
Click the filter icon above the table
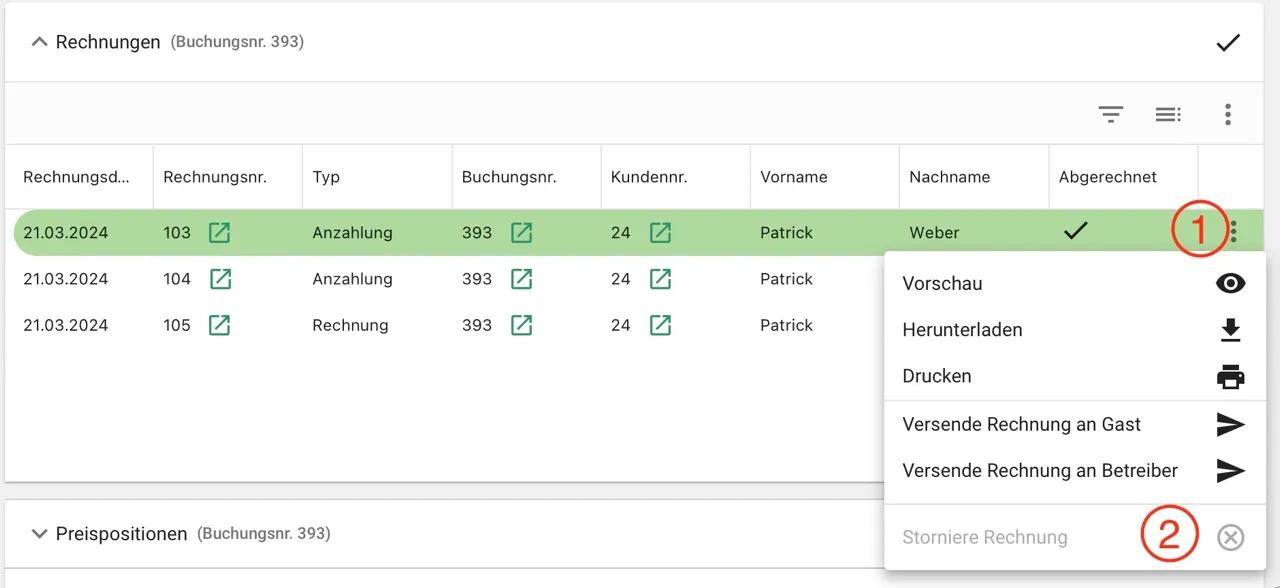(x=1111, y=114)
